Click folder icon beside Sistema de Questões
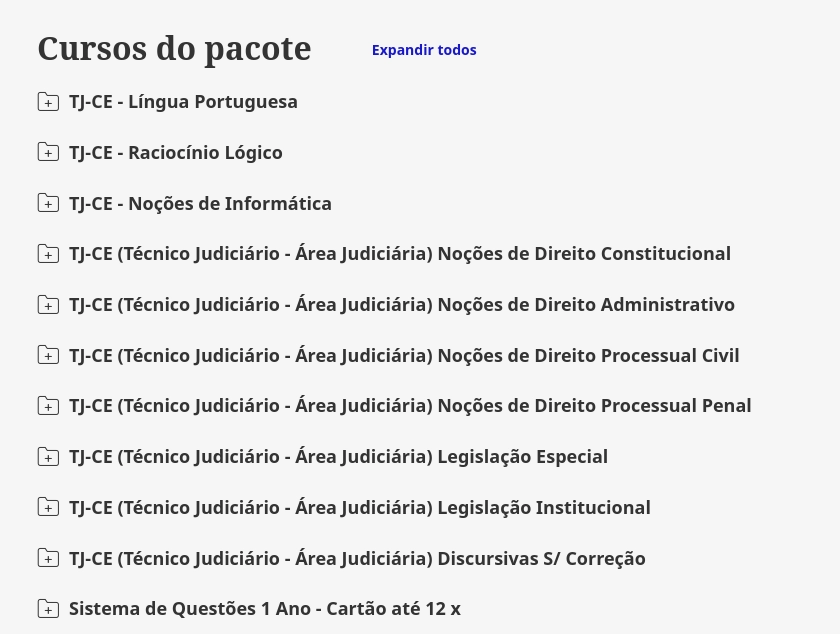The width and height of the screenshot is (840, 634). pyautogui.click(x=48, y=609)
